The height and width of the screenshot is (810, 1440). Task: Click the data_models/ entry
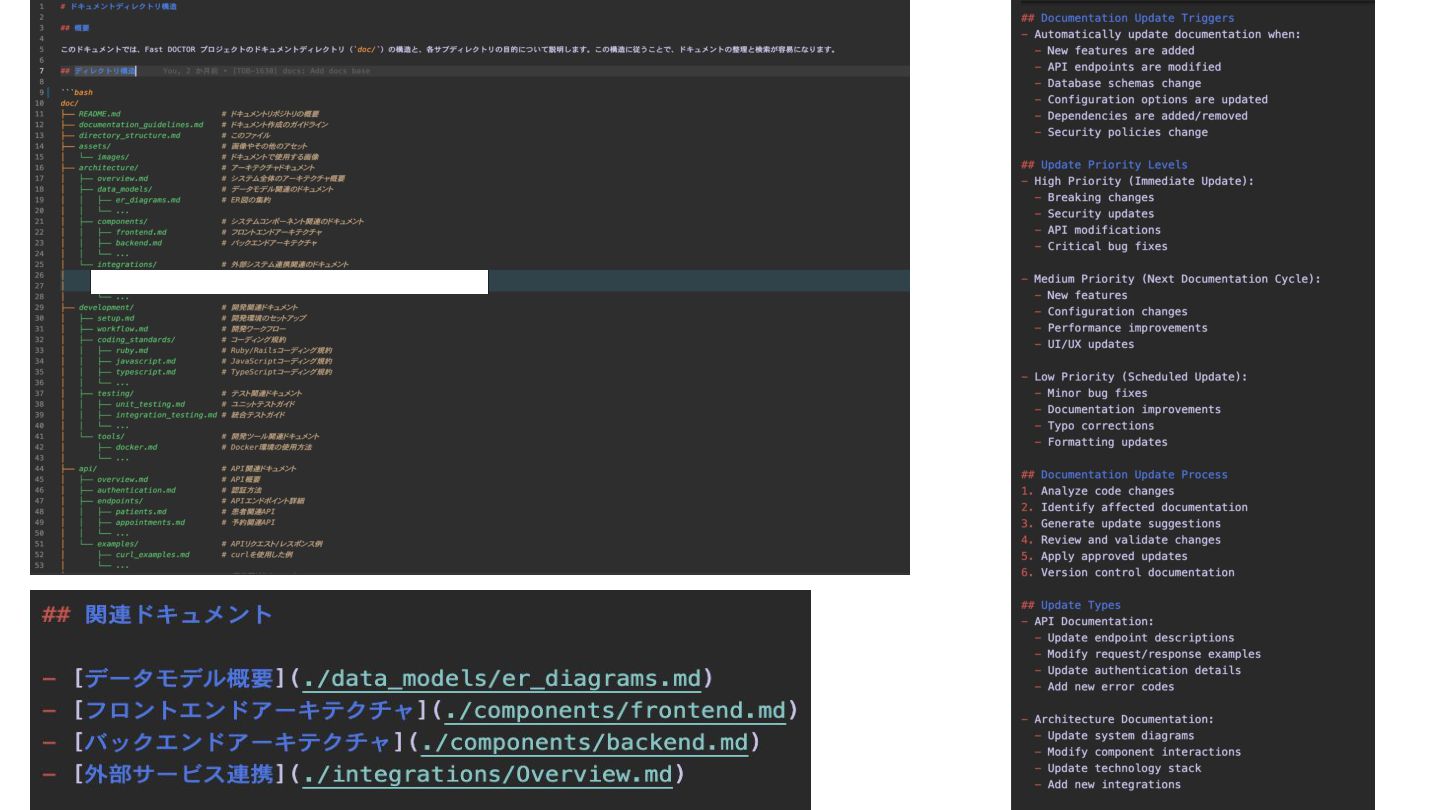tap(124, 189)
